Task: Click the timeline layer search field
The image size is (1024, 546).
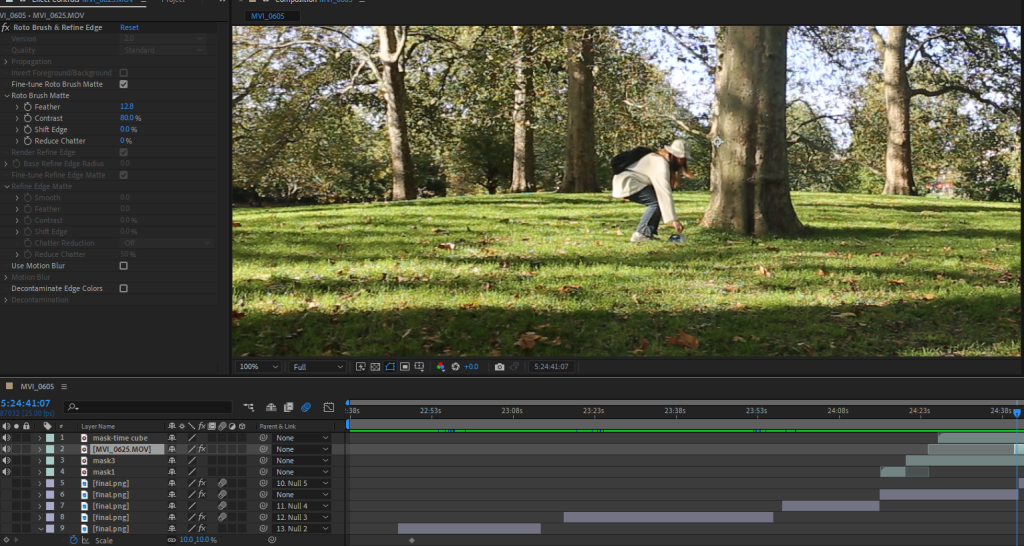Action: click(x=148, y=407)
